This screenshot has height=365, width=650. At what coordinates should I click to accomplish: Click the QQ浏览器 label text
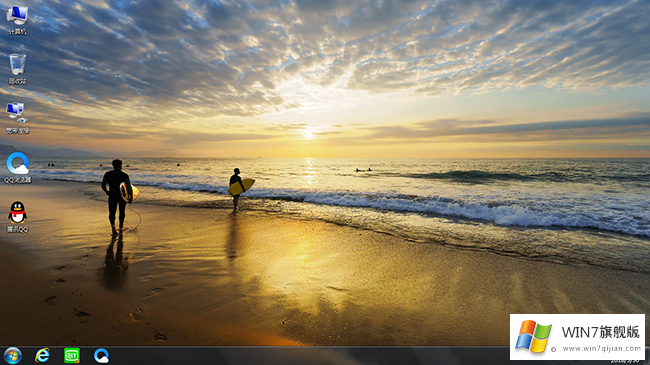[17, 180]
